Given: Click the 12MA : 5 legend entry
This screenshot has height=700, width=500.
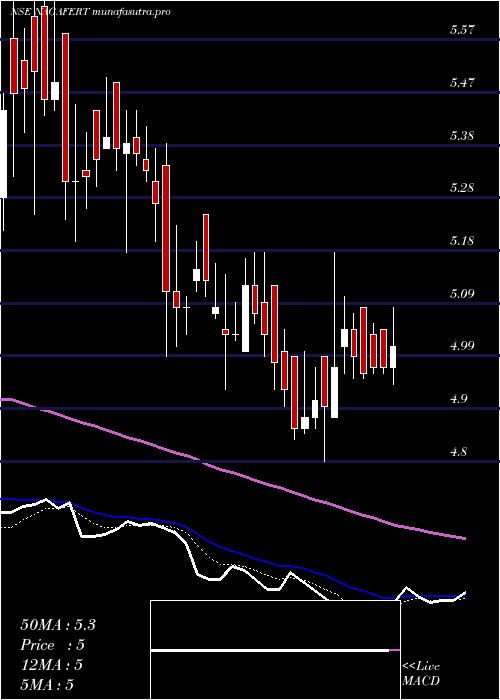Looking at the screenshot, I should 51,665.
